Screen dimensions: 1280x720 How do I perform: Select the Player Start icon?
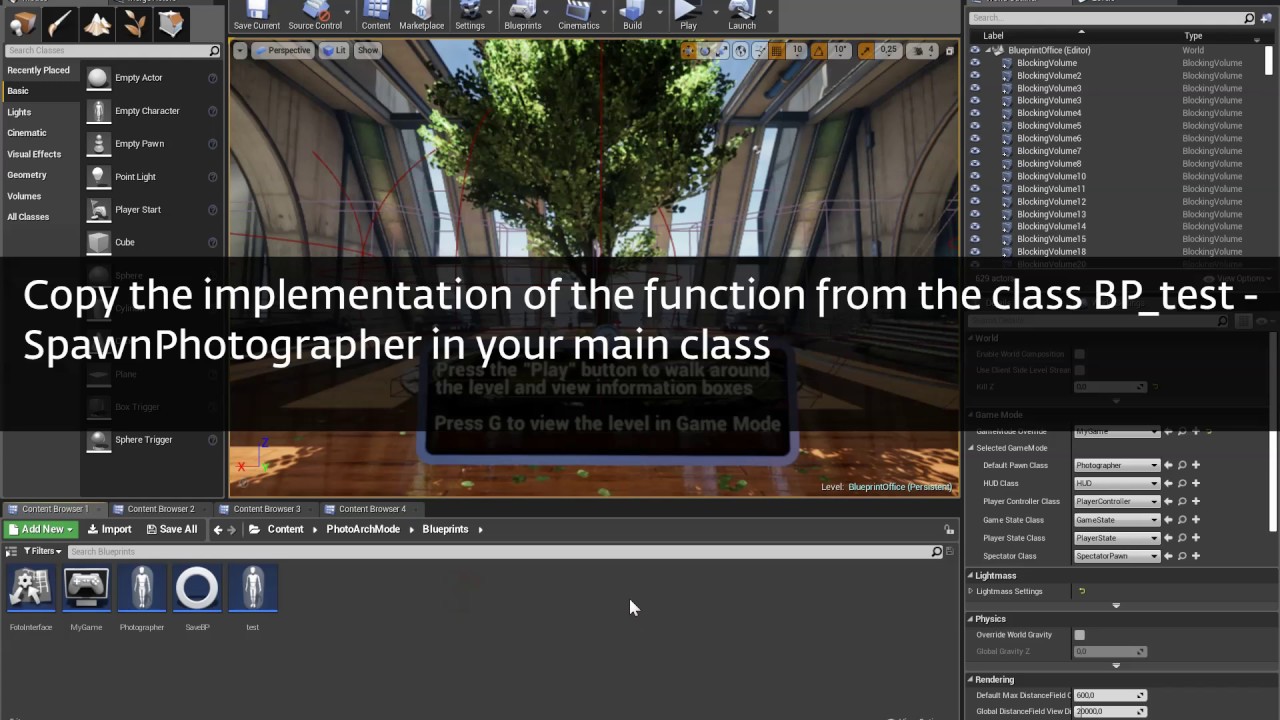click(98, 210)
